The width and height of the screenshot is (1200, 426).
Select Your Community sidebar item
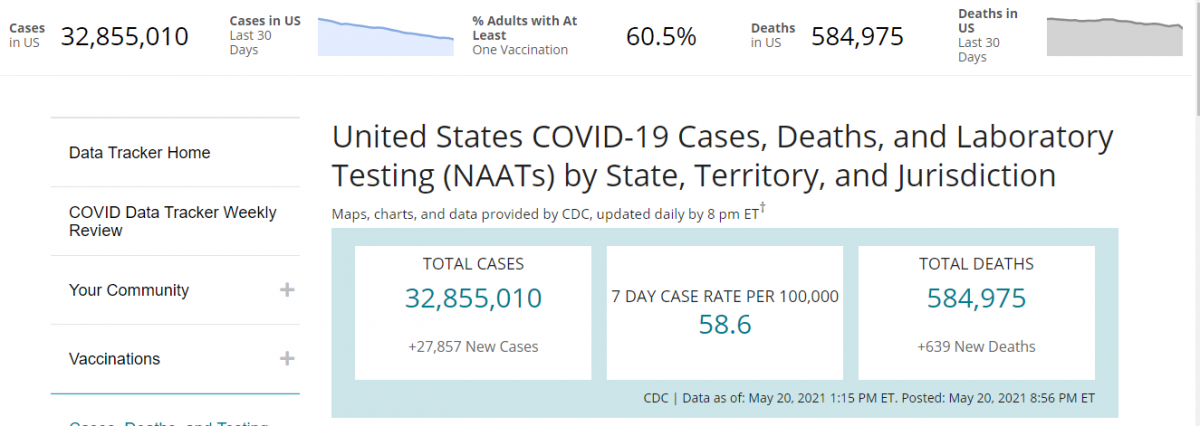click(129, 290)
